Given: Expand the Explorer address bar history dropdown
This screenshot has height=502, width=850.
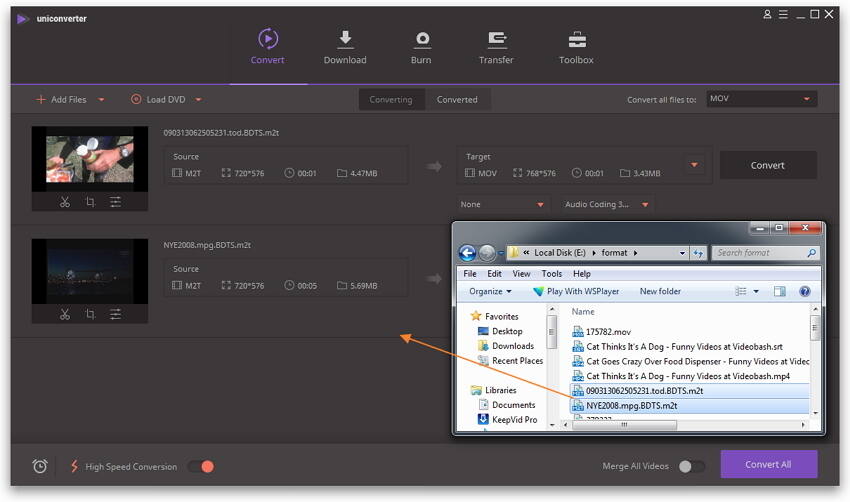Looking at the screenshot, I should click(682, 253).
